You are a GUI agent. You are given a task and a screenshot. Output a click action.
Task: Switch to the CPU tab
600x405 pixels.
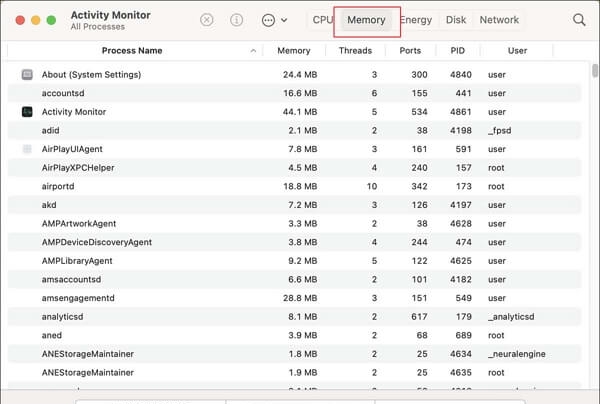pos(322,20)
